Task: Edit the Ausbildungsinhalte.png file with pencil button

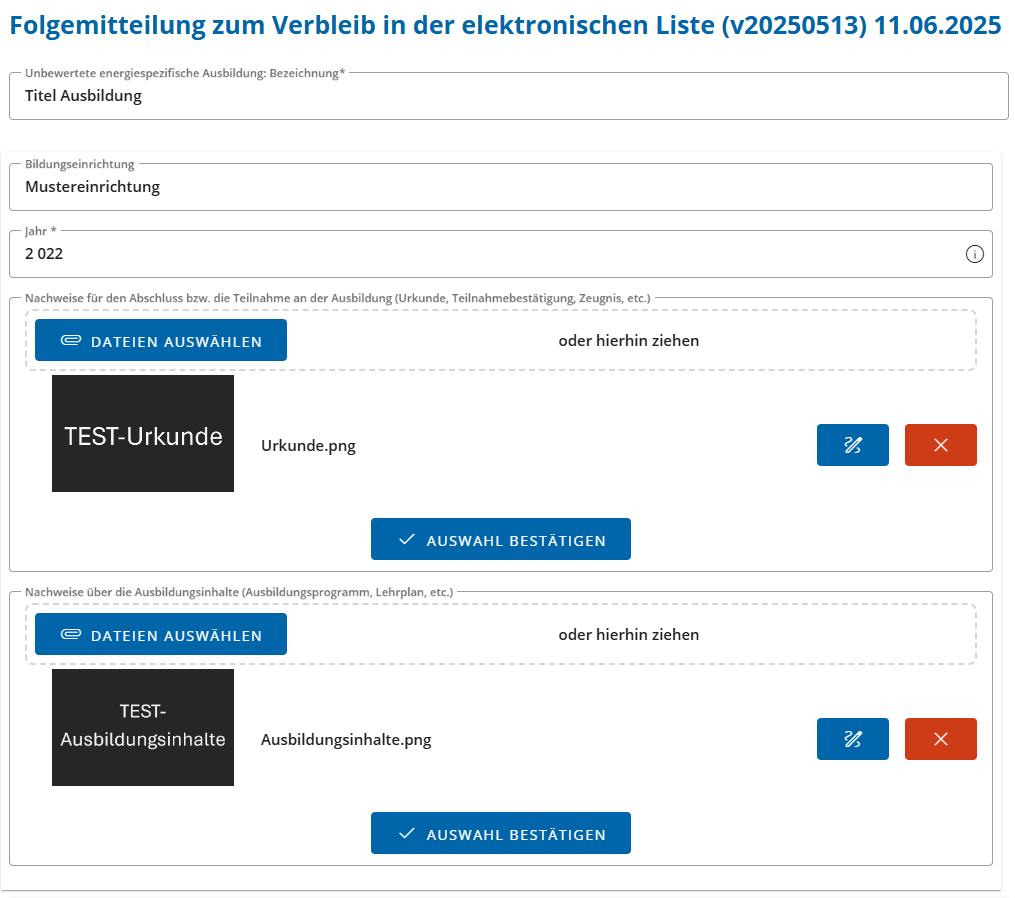Action: (x=853, y=739)
